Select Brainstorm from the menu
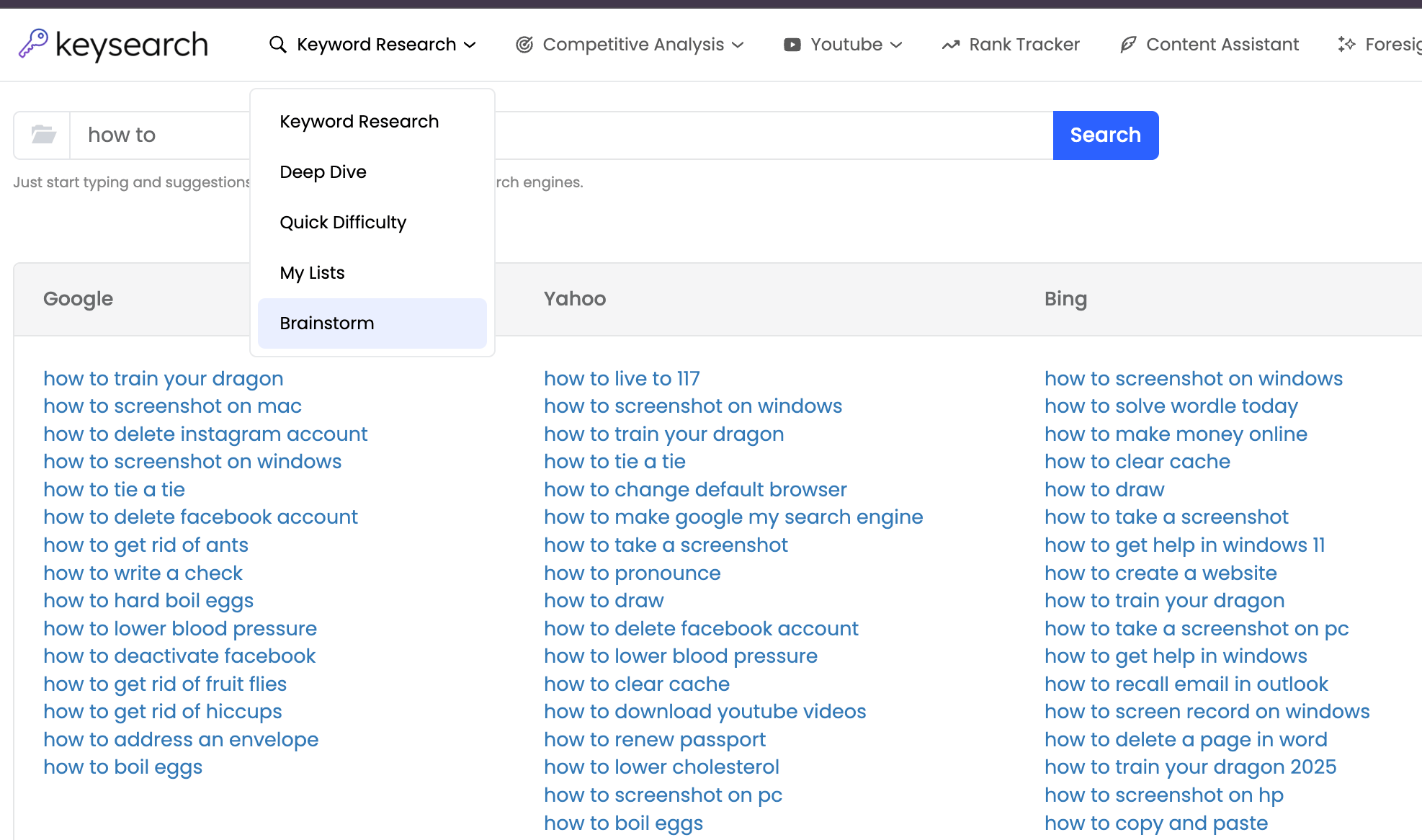 pos(326,323)
